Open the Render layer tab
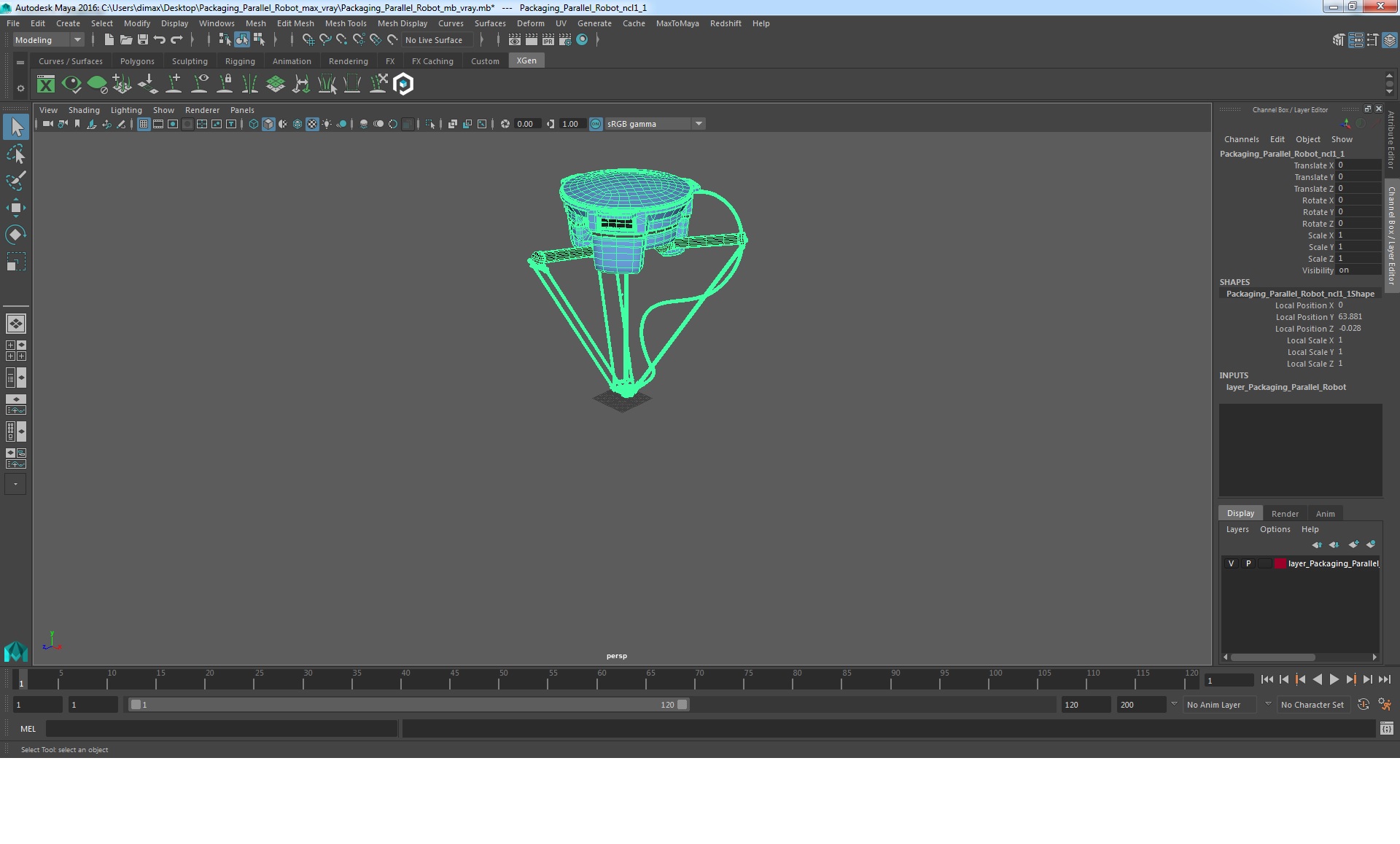Screen dimensions: 1400x844 1285,514
